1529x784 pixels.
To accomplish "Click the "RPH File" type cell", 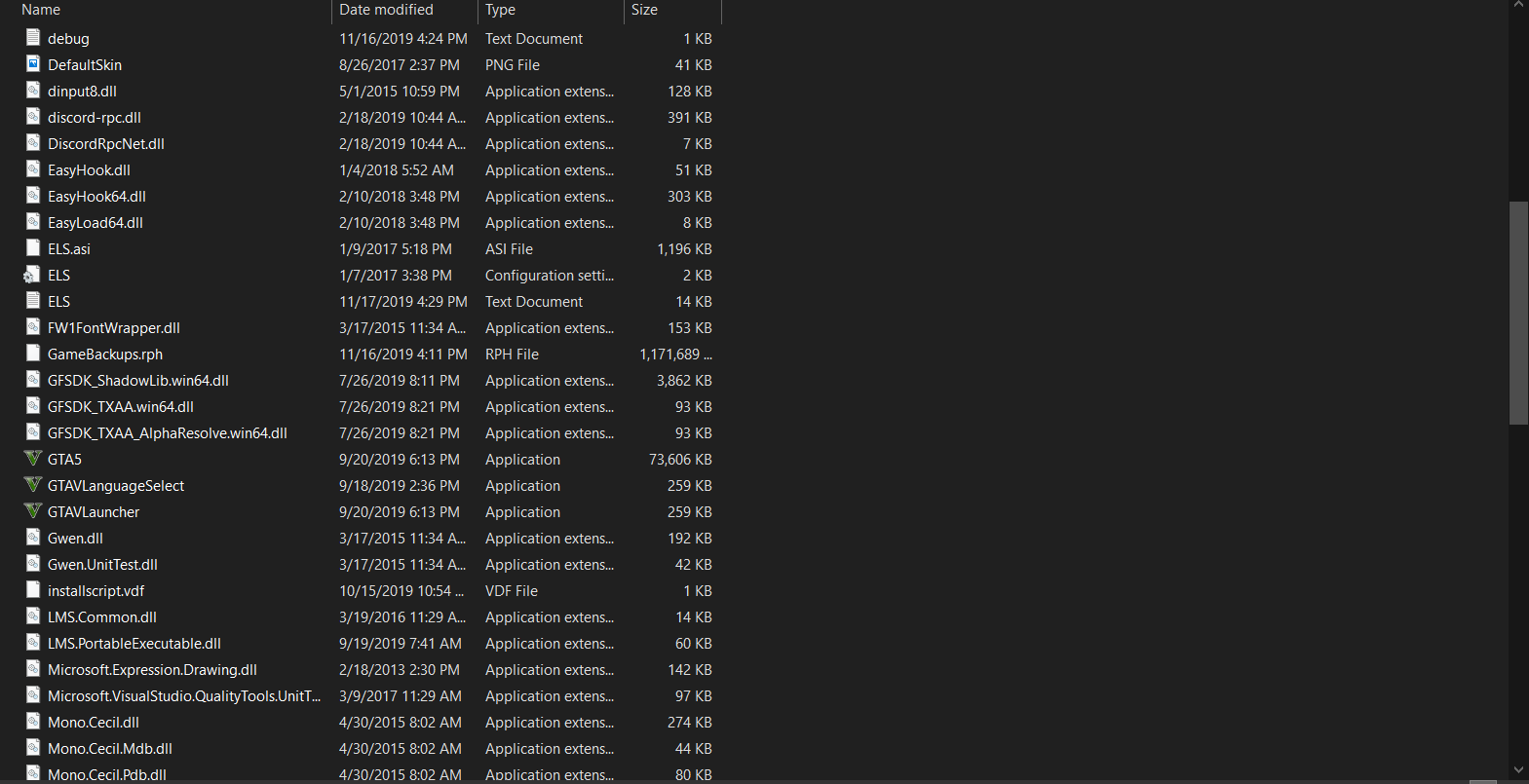I will [512, 355].
